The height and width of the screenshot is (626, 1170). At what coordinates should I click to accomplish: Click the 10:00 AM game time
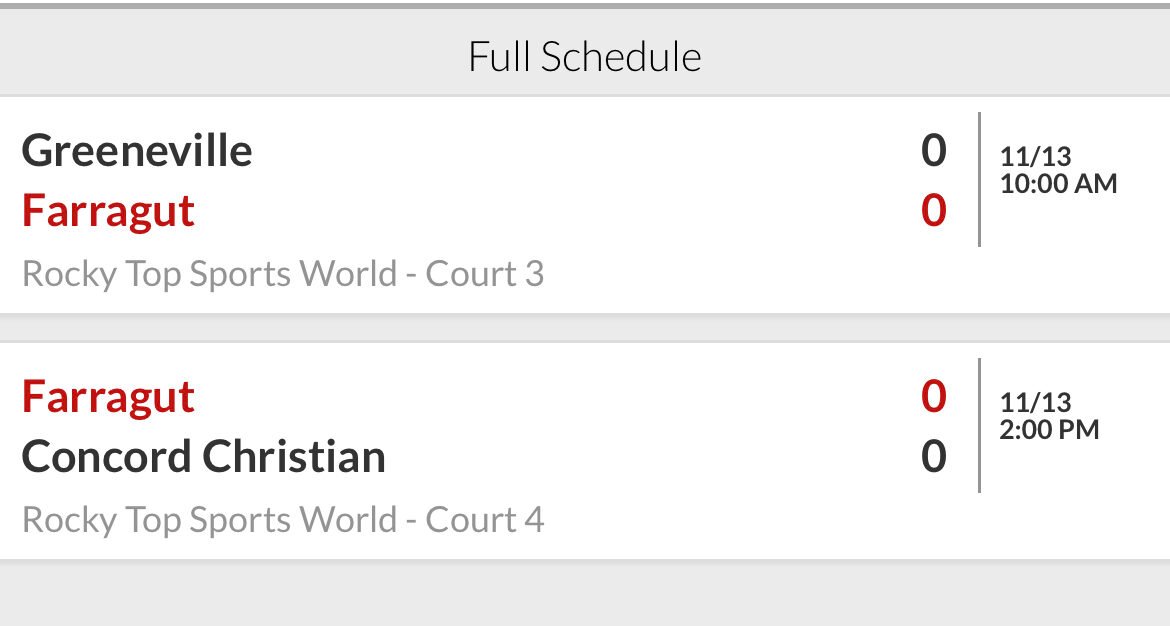pos(1058,183)
